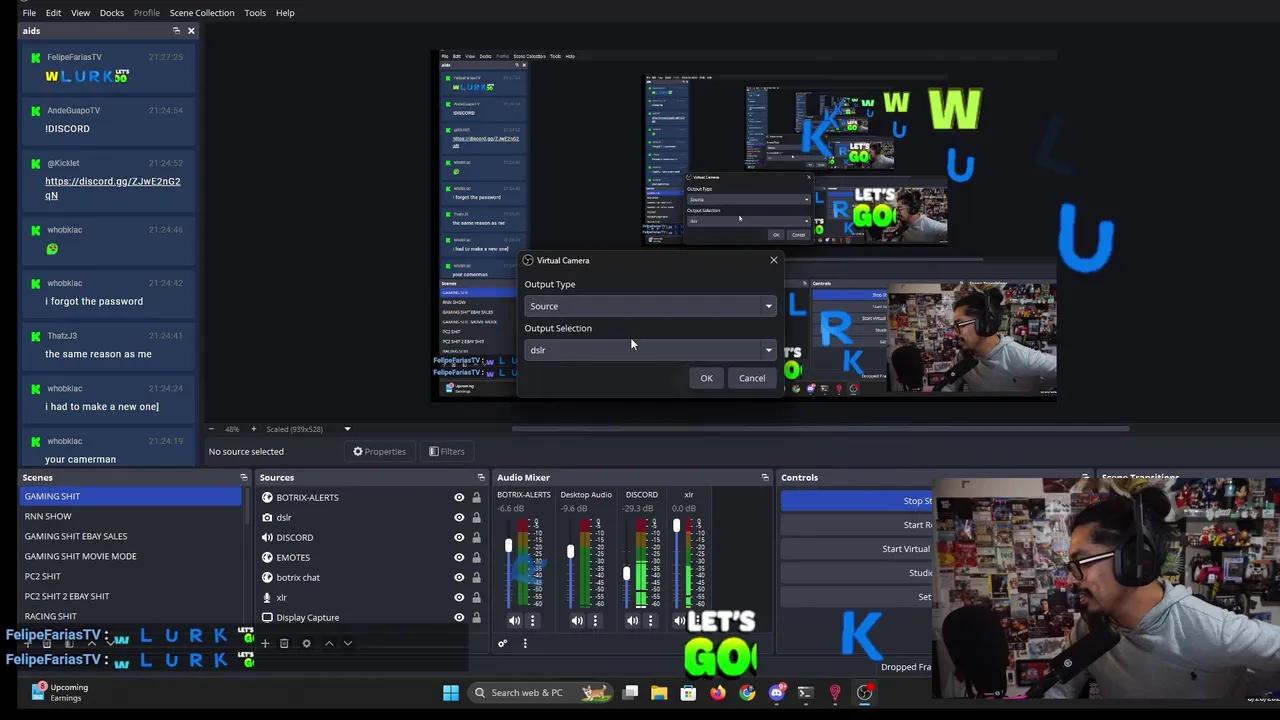Click the EMOTES browser source icon
Viewport: 1280px width, 720px height.
coord(267,557)
